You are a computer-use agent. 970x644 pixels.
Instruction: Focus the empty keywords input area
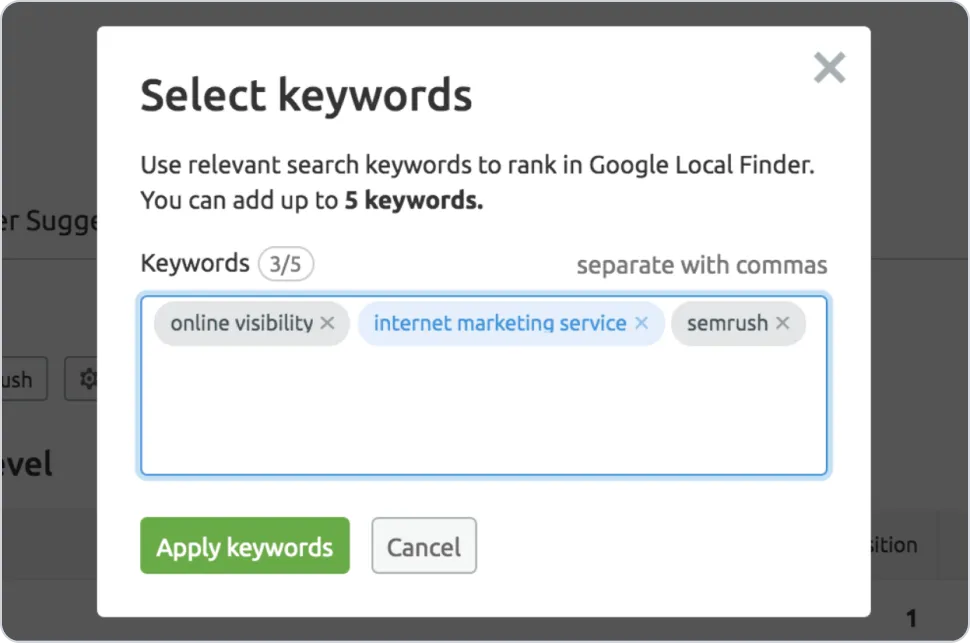[x=483, y=411]
